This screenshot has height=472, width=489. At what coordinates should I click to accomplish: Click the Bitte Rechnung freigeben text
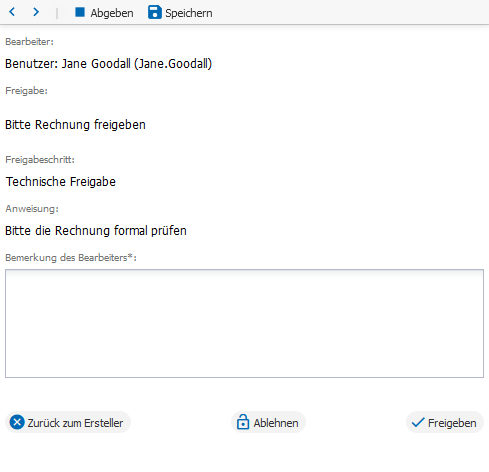click(75, 125)
